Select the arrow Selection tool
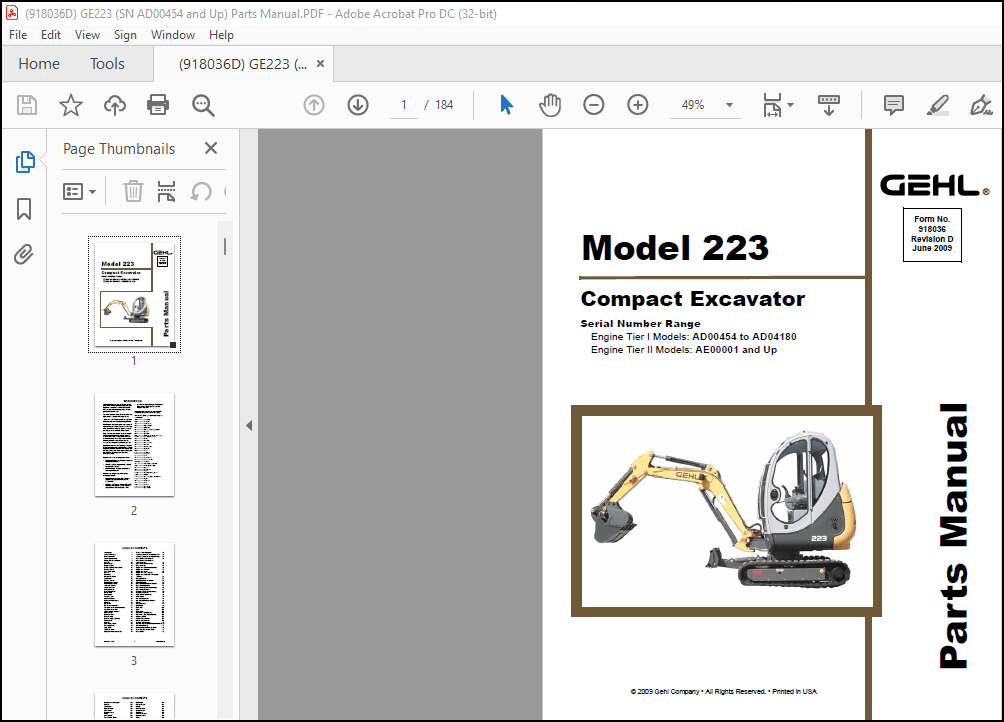This screenshot has height=722, width=1004. (506, 104)
